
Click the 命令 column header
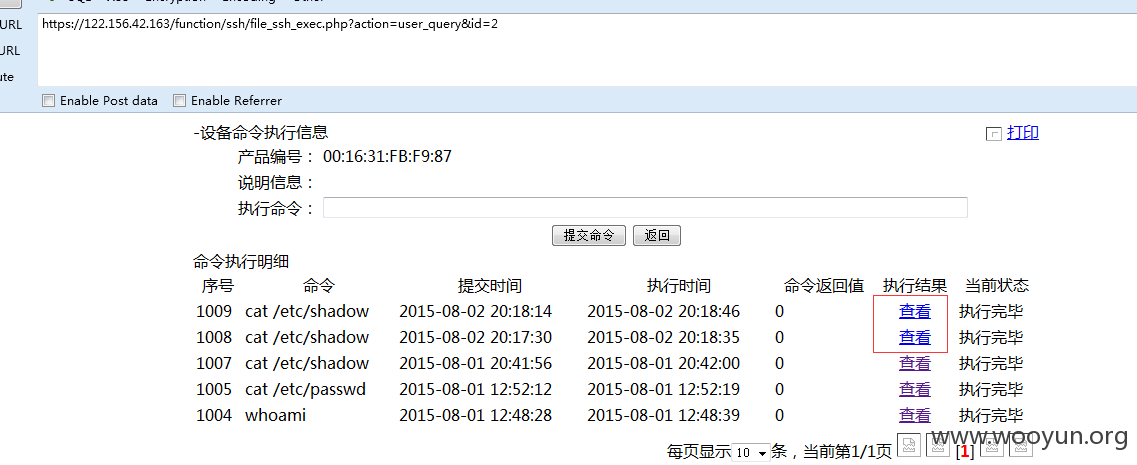[x=319, y=286]
